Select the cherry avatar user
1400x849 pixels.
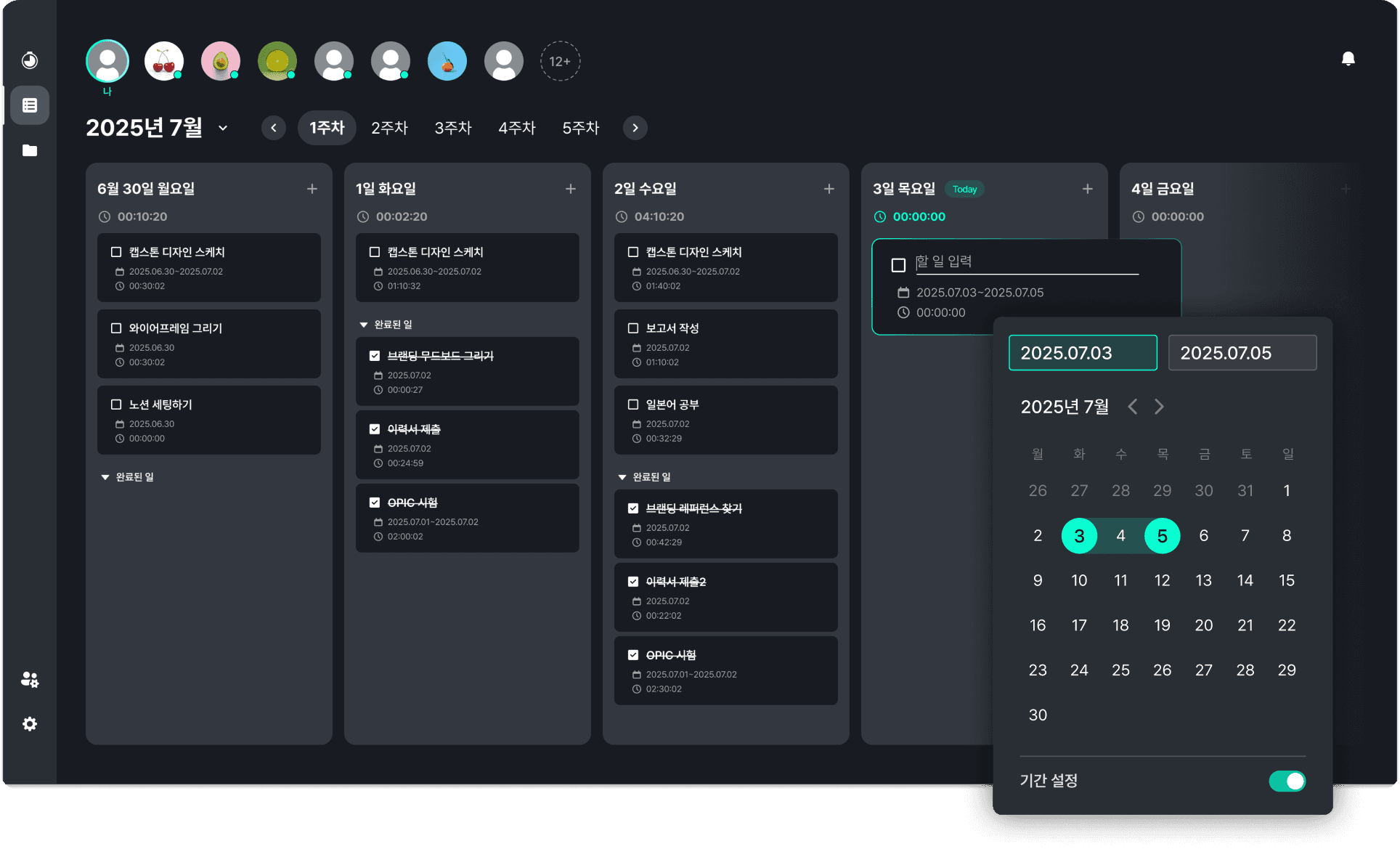(x=164, y=61)
